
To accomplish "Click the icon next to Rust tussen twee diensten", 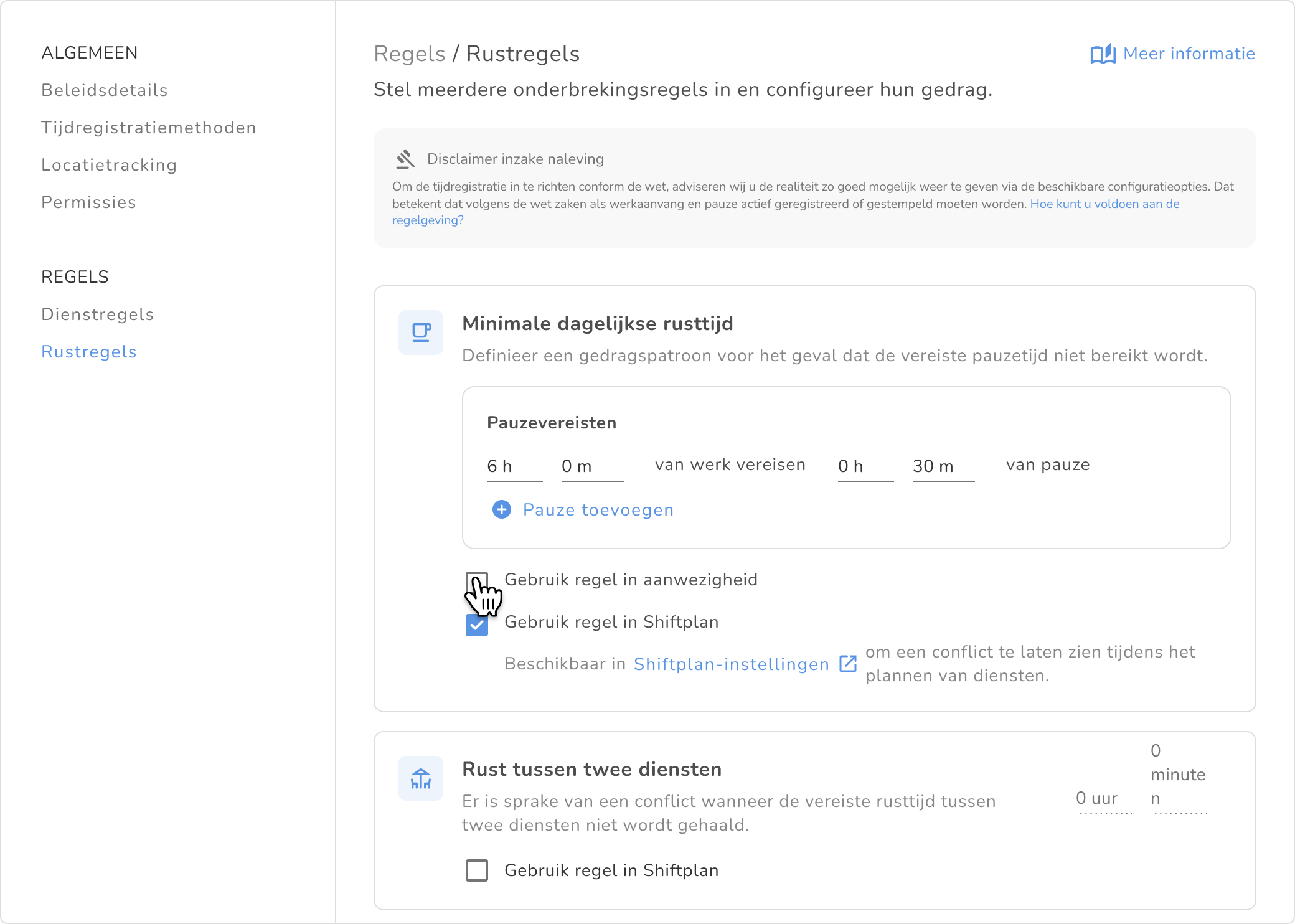I will pos(421,778).
